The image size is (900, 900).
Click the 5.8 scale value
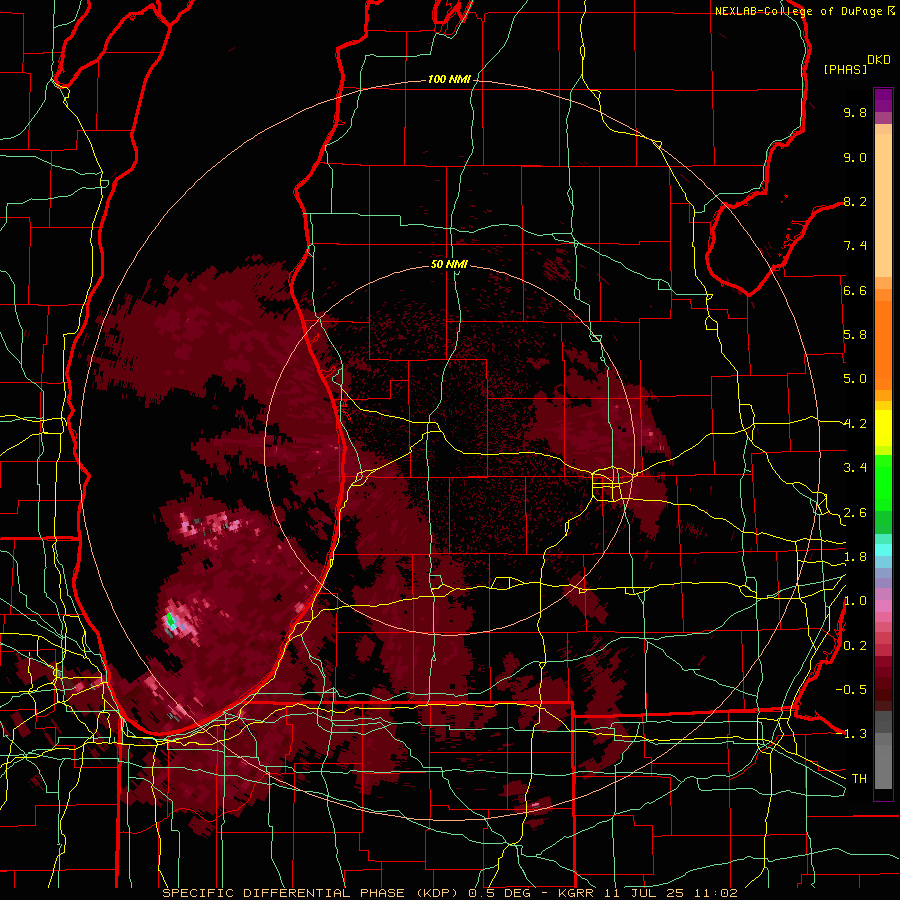click(855, 335)
